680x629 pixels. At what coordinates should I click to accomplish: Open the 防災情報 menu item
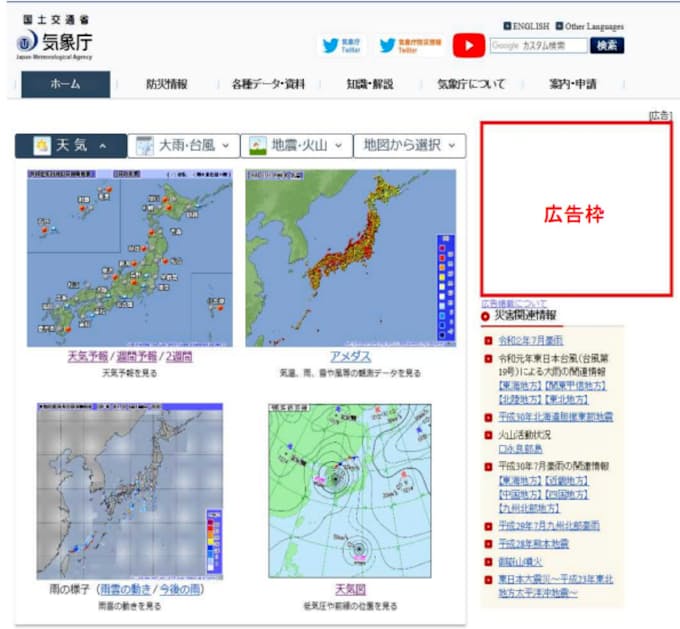[166, 84]
